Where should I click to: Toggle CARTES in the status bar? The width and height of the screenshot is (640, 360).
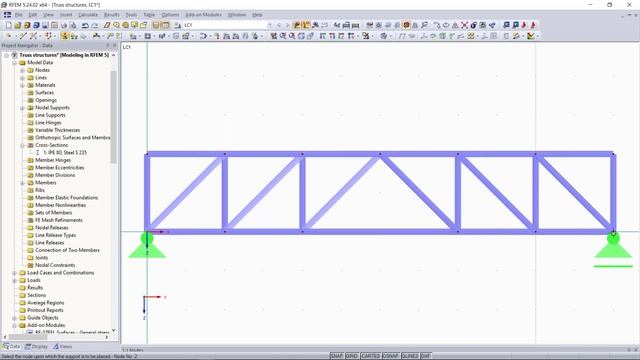coord(371,356)
